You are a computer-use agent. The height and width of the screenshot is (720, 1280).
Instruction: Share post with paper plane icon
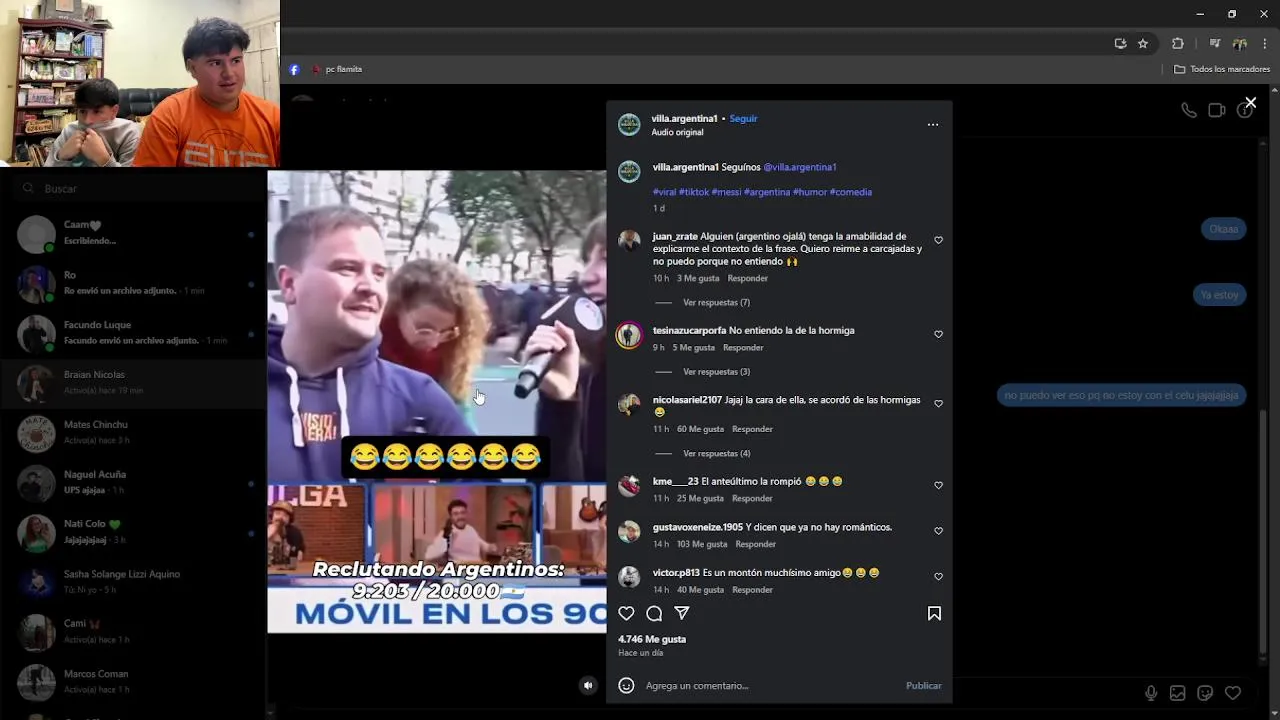click(682, 613)
